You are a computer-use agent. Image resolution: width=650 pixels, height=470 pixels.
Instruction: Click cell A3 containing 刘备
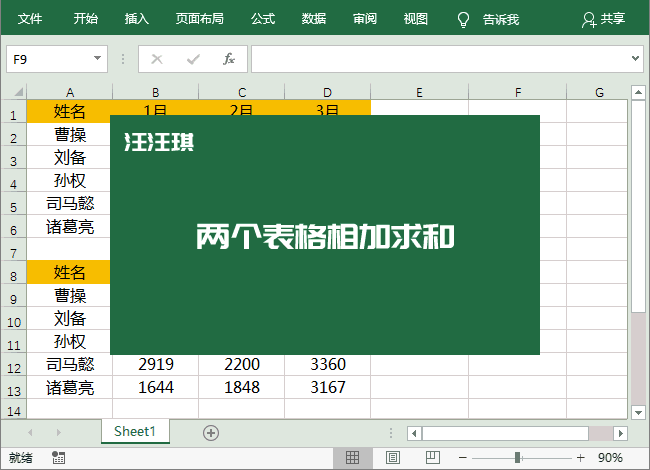point(70,157)
